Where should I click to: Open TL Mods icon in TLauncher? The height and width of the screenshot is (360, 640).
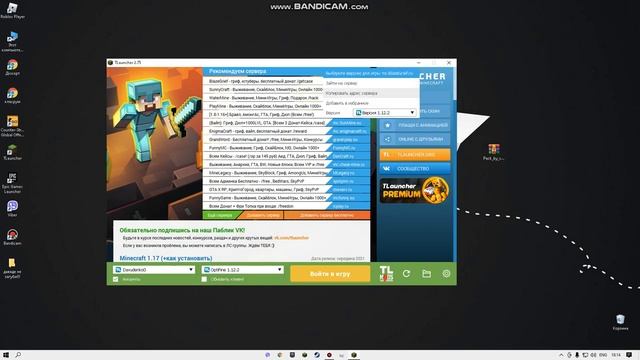point(386,273)
